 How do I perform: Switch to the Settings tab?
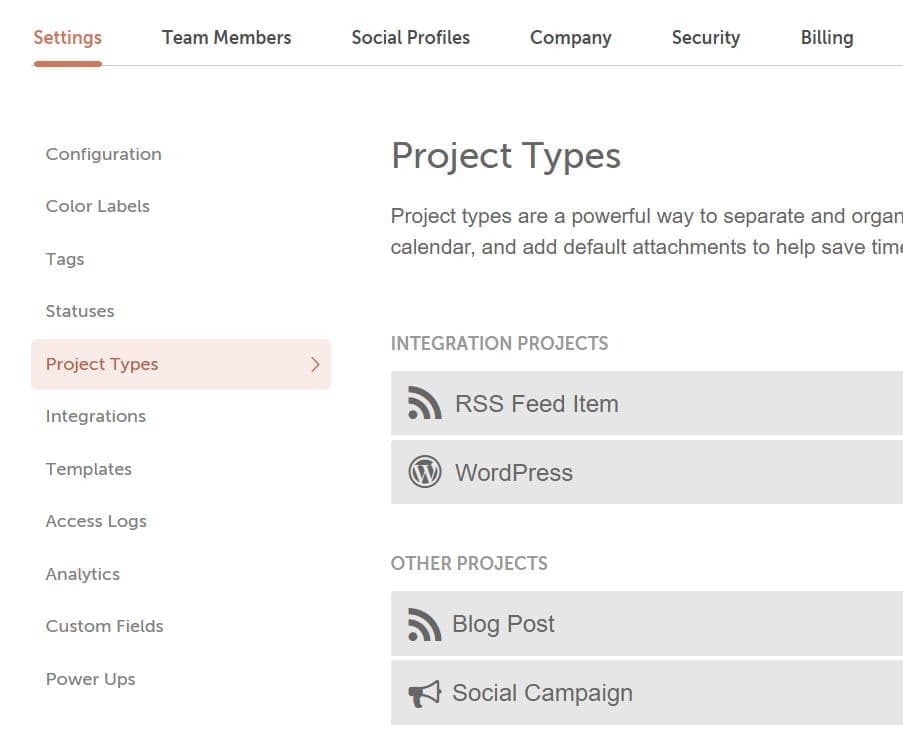coord(67,37)
